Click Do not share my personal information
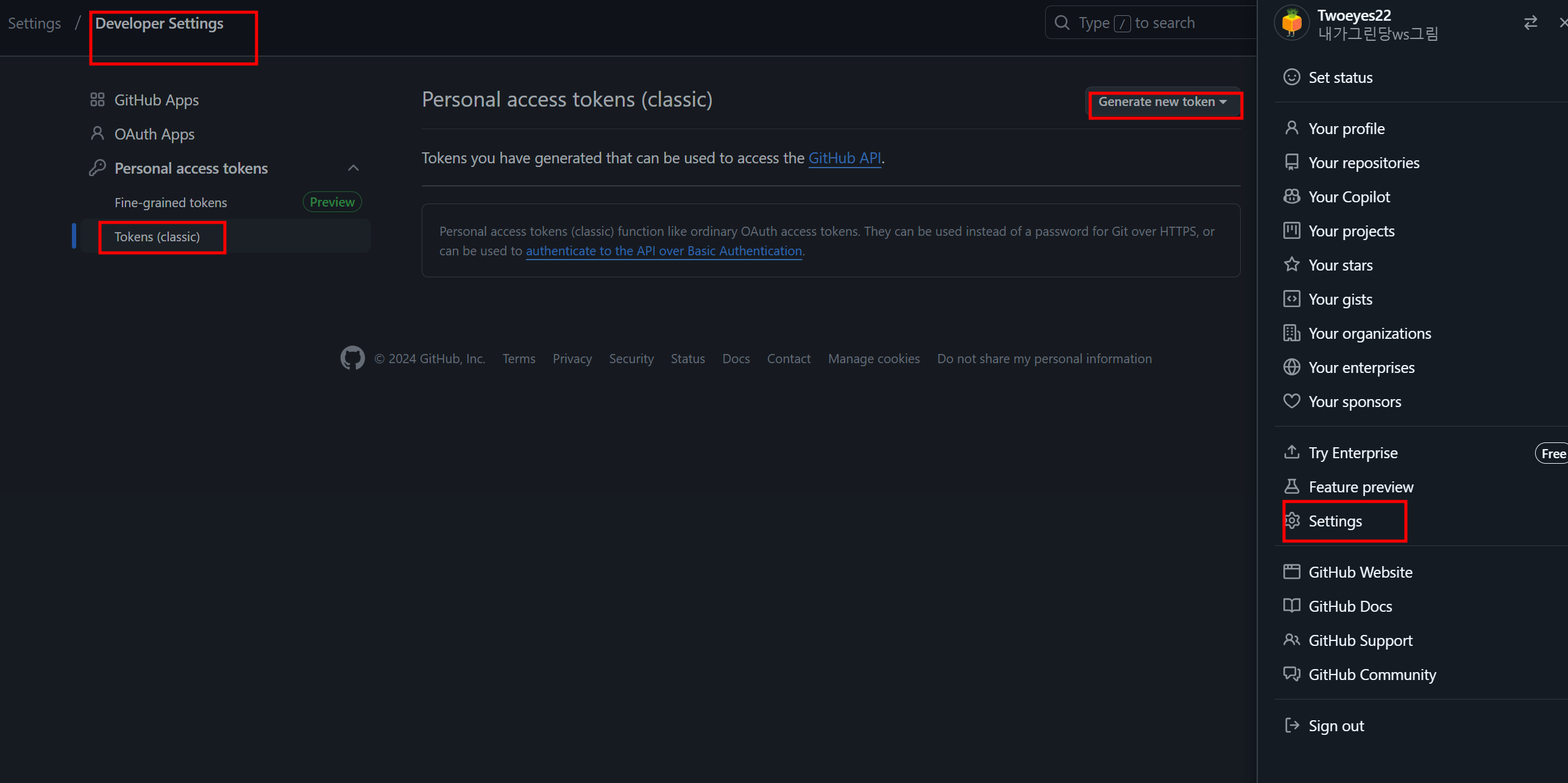This screenshot has width=1568, height=783. (x=1045, y=359)
